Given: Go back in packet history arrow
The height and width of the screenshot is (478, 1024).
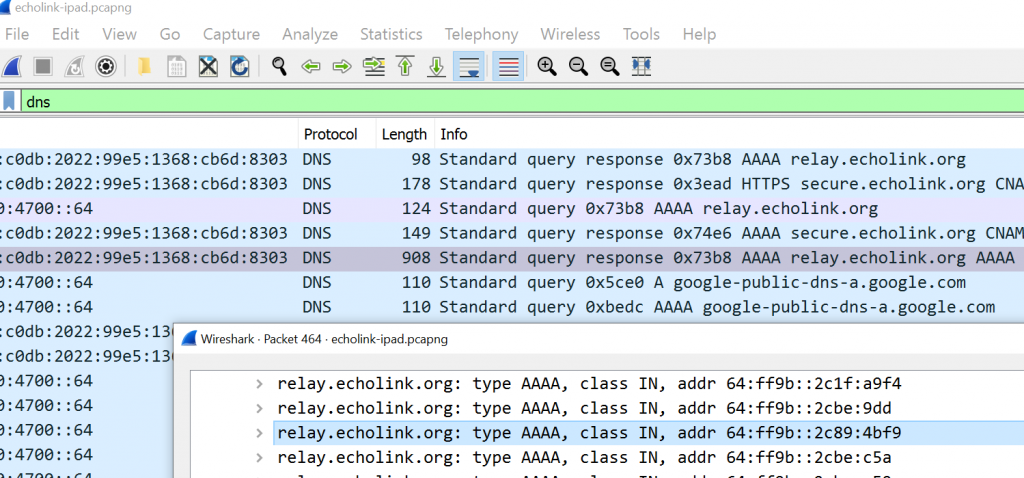Looking at the screenshot, I should coord(311,67).
